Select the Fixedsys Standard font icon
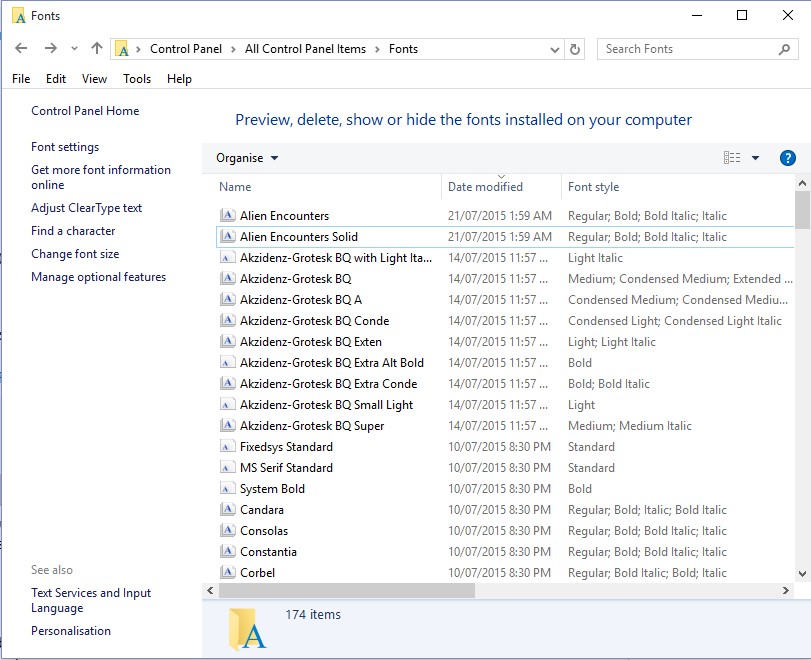 (x=227, y=446)
